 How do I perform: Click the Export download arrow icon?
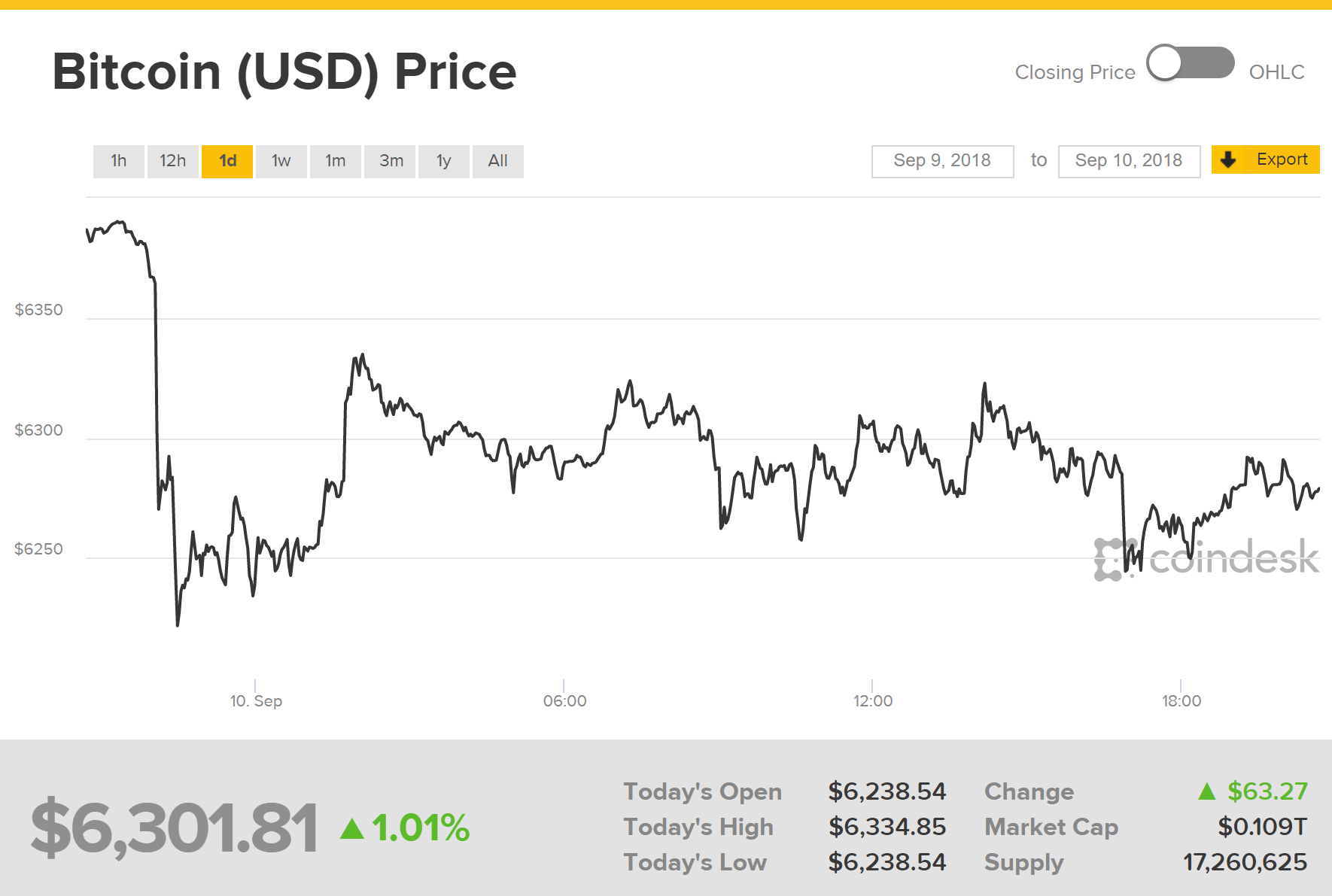click(1228, 159)
